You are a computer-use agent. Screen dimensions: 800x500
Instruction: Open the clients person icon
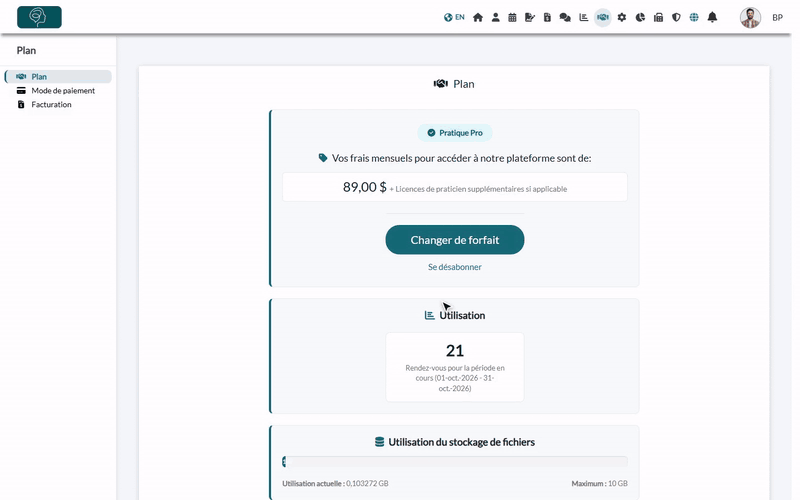495,17
